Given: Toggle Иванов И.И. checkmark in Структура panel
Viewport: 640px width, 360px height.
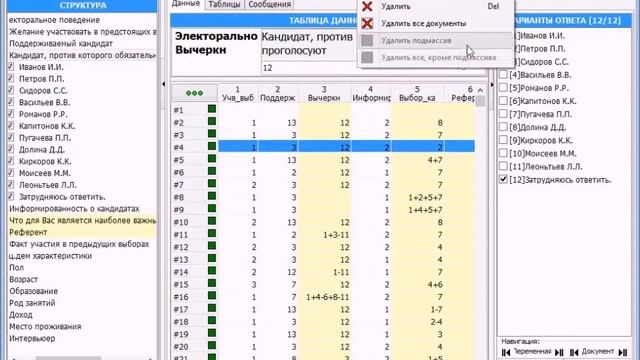Looking at the screenshot, I should pos(11,67).
